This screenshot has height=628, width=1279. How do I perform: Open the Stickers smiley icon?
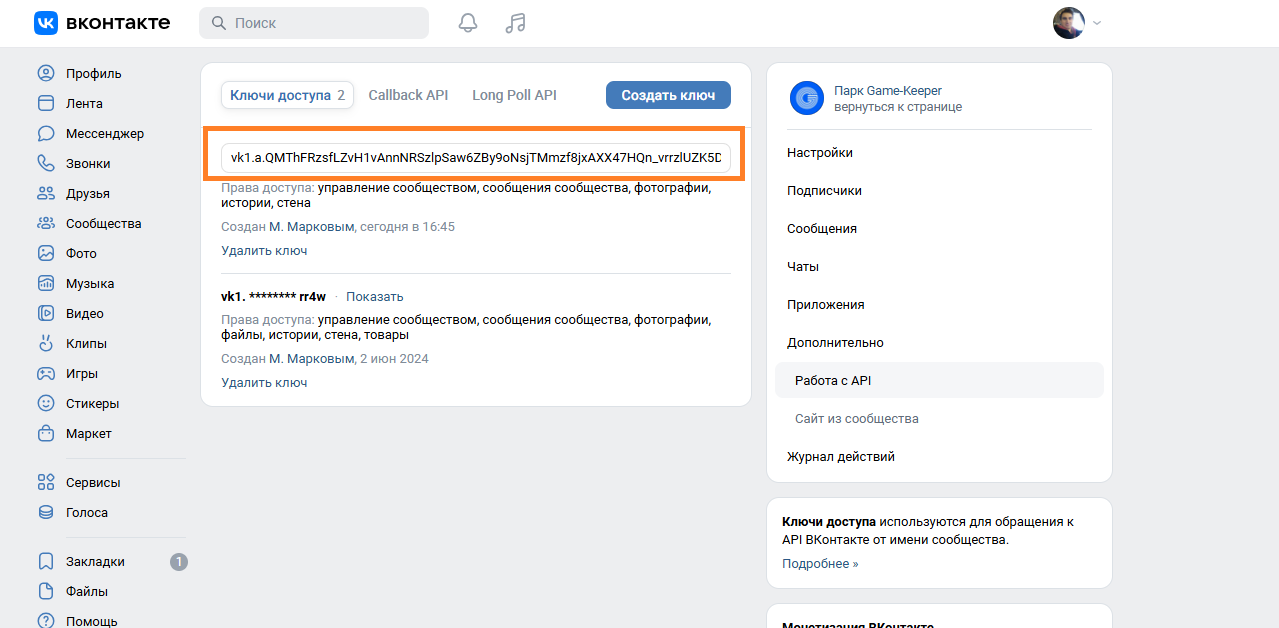tap(46, 403)
